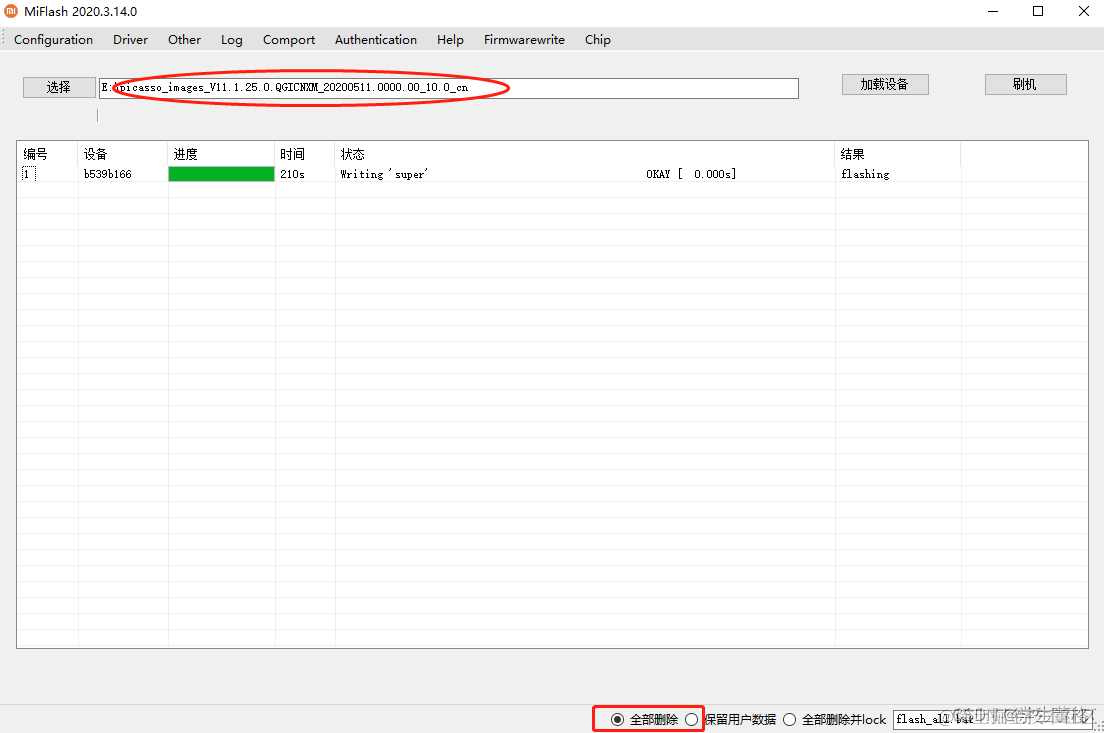Select the 全部删除 radio button

pos(617,719)
